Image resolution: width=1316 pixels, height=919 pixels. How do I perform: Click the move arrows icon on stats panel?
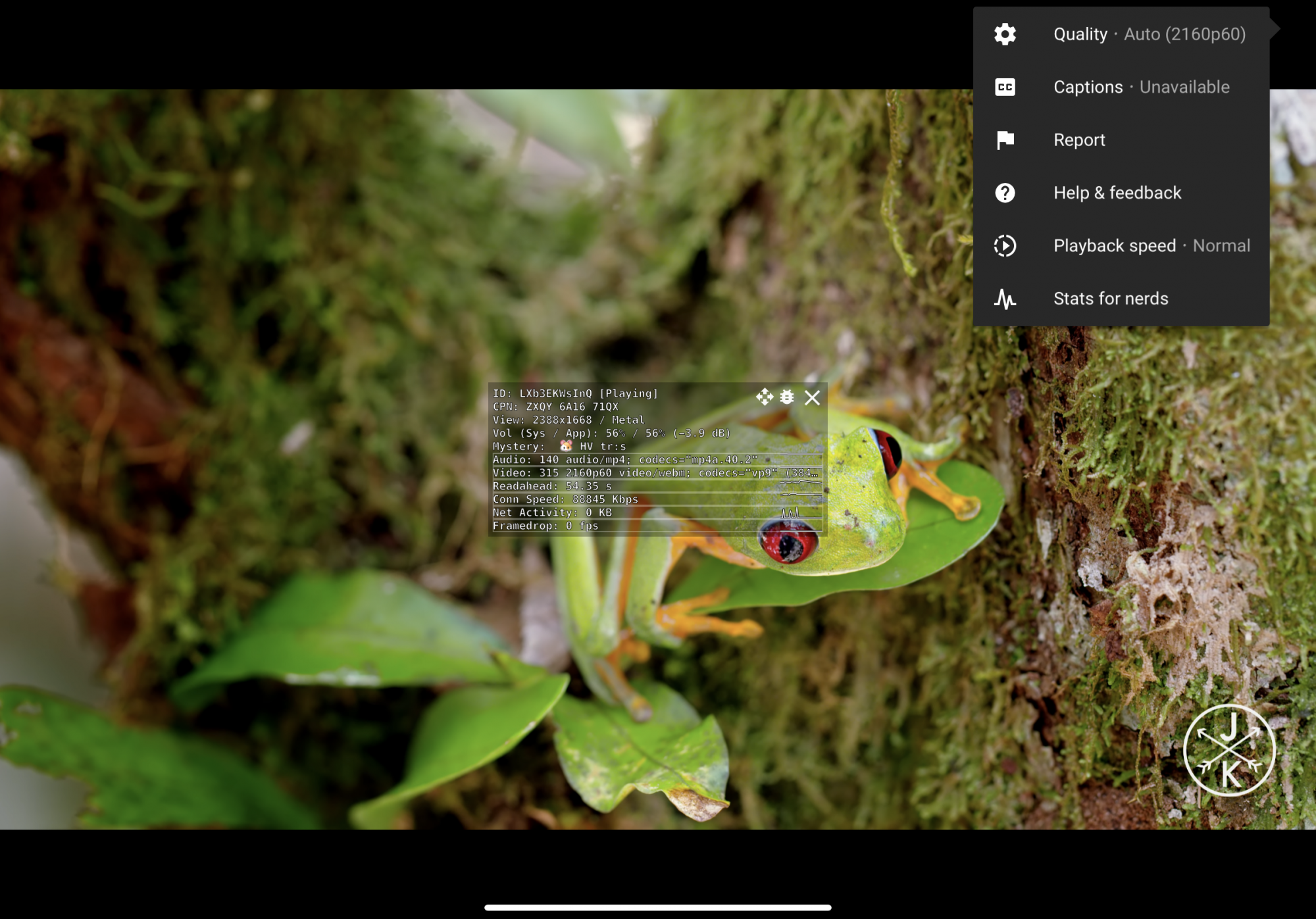coord(765,397)
